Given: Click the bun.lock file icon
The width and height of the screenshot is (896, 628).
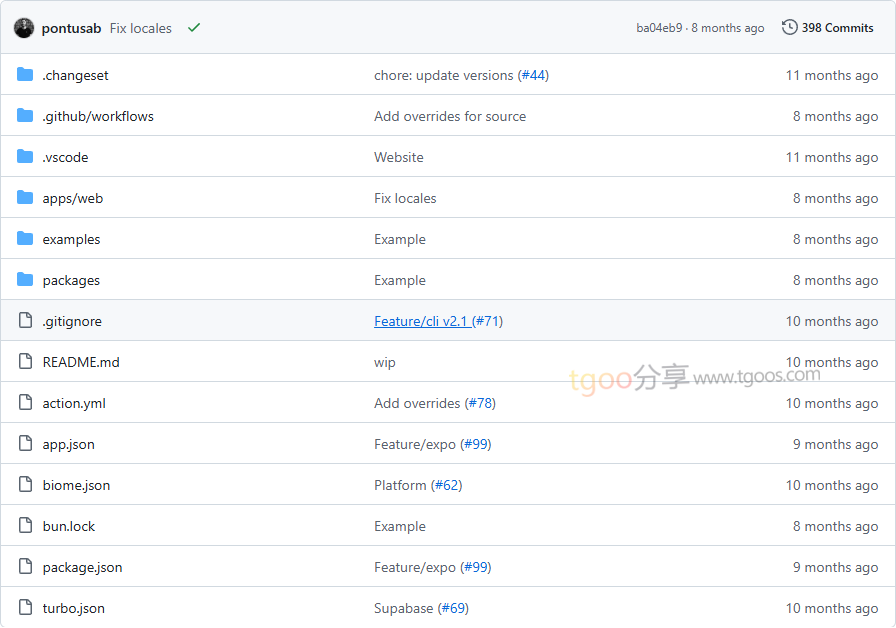Looking at the screenshot, I should coord(25,526).
